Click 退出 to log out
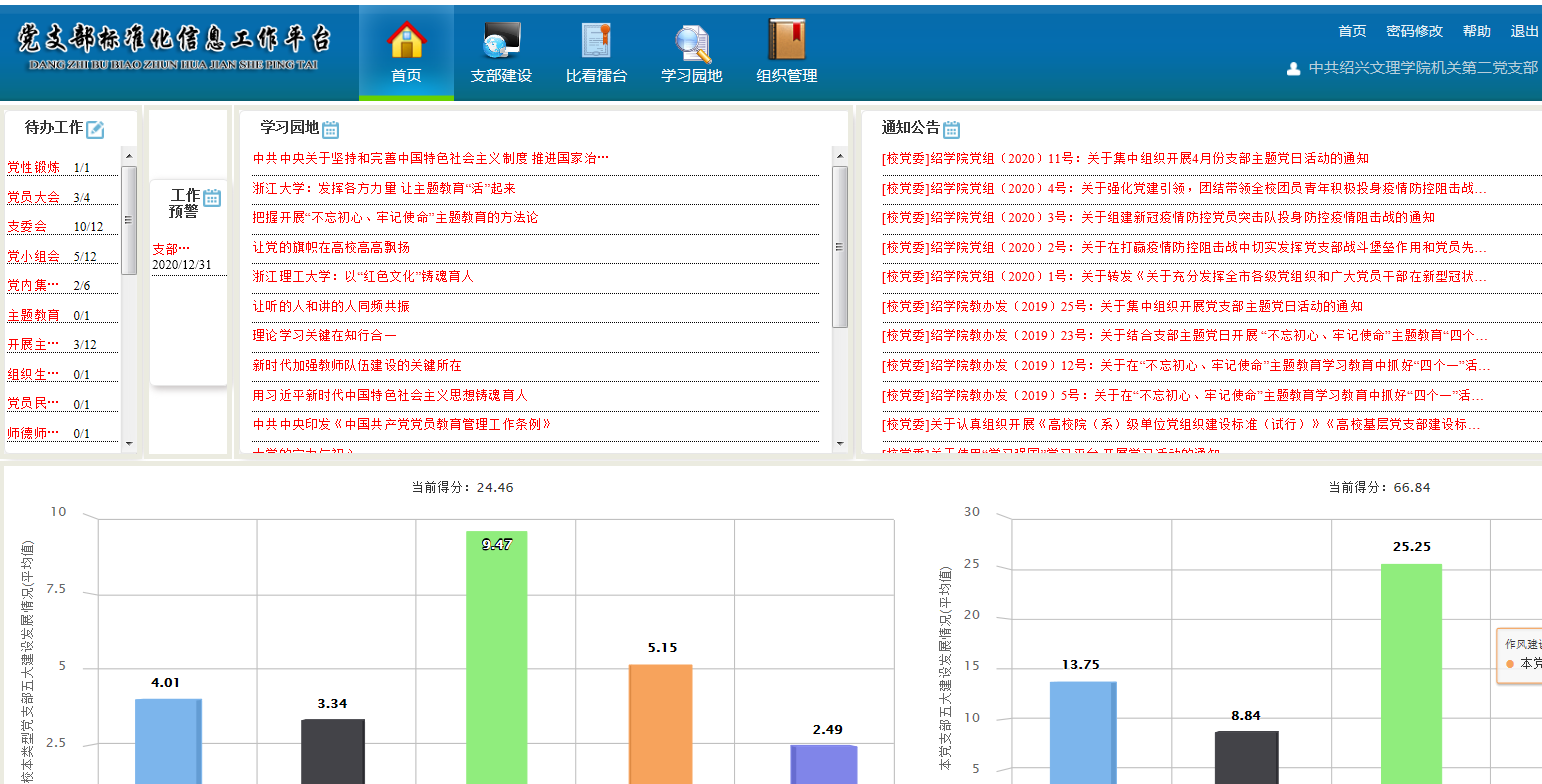 pyautogui.click(x=1524, y=31)
